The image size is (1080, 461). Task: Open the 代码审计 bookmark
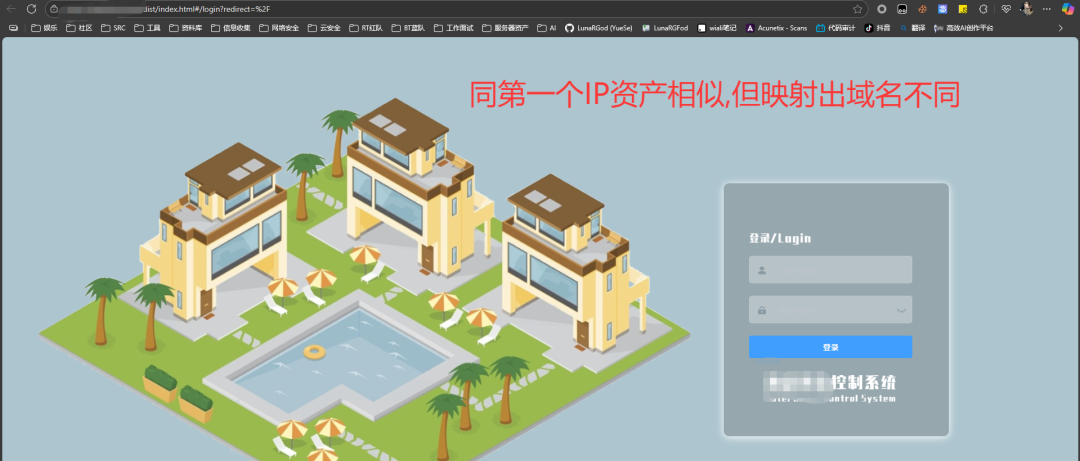[835, 28]
